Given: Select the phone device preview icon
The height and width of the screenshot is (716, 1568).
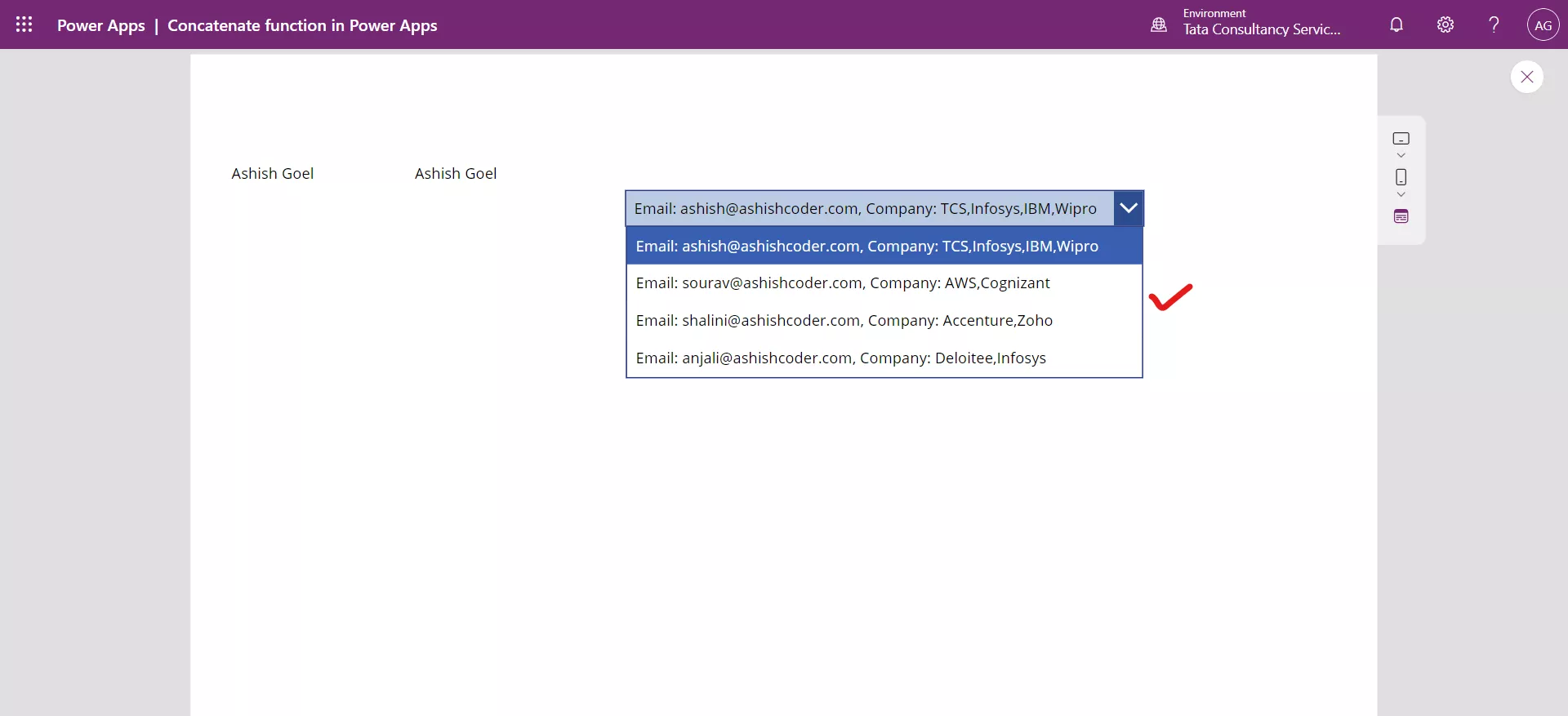Looking at the screenshot, I should point(1401,177).
